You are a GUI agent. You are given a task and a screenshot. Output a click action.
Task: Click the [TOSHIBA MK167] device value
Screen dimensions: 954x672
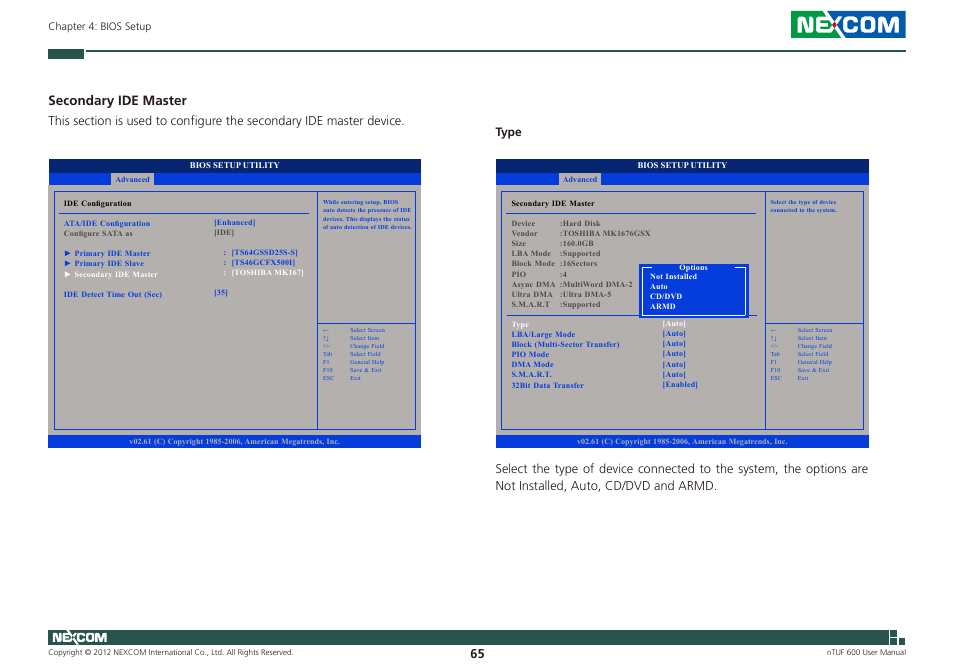tap(267, 272)
